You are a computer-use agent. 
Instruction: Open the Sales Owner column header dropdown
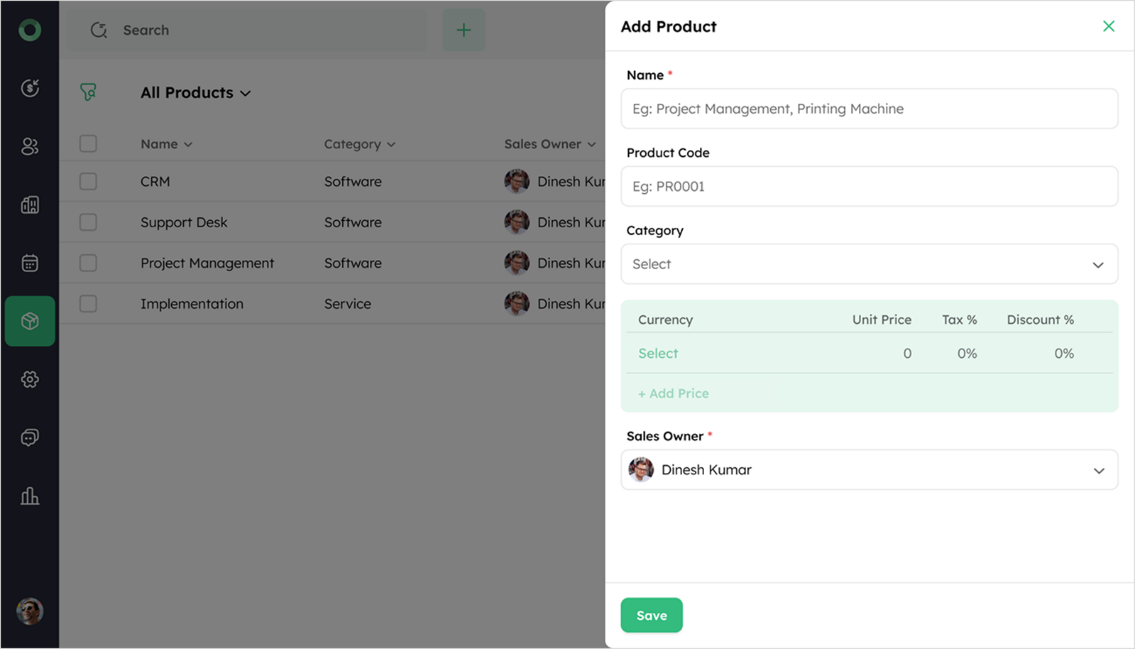(550, 144)
